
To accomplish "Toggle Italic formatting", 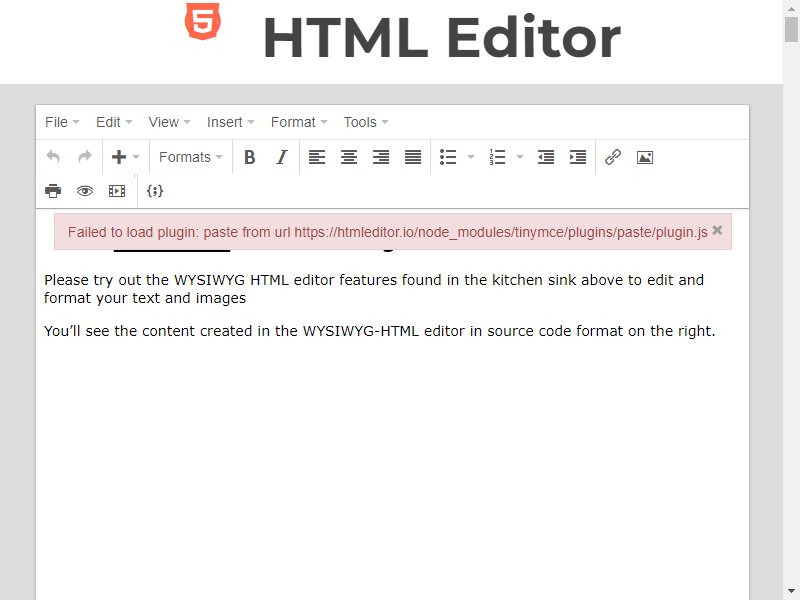I will [x=282, y=157].
